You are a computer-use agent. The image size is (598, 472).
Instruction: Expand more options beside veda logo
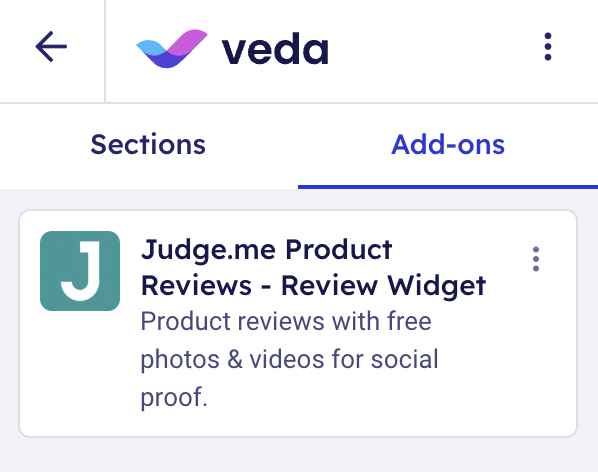coord(548,47)
